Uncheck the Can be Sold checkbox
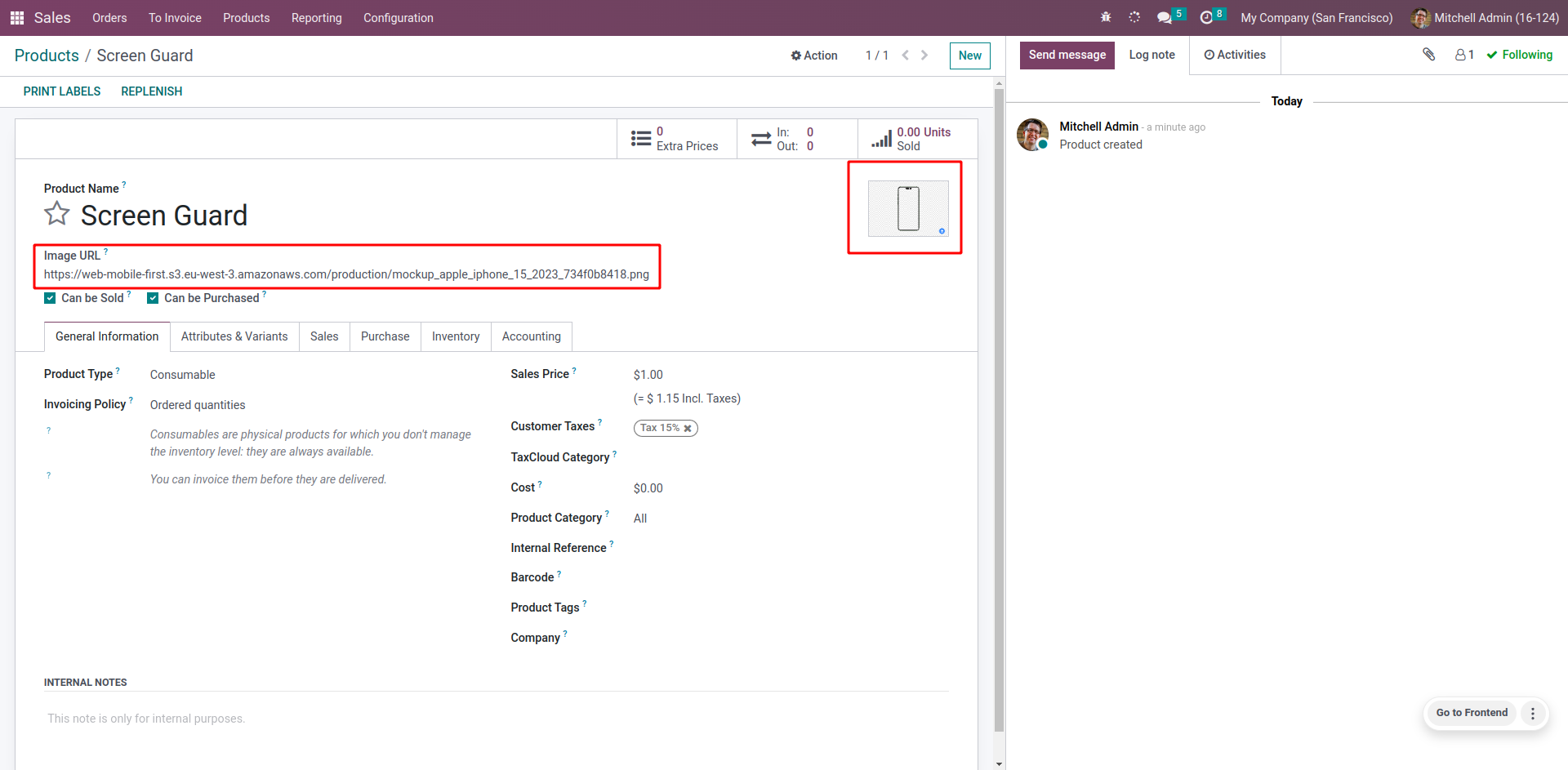The height and width of the screenshot is (770, 1568). (x=50, y=298)
